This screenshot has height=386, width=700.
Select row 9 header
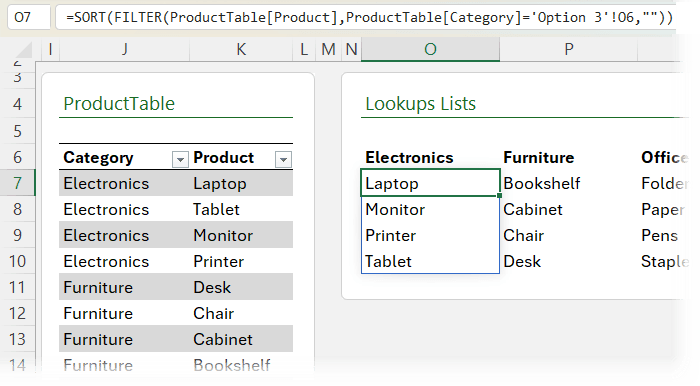(x=17, y=235)
